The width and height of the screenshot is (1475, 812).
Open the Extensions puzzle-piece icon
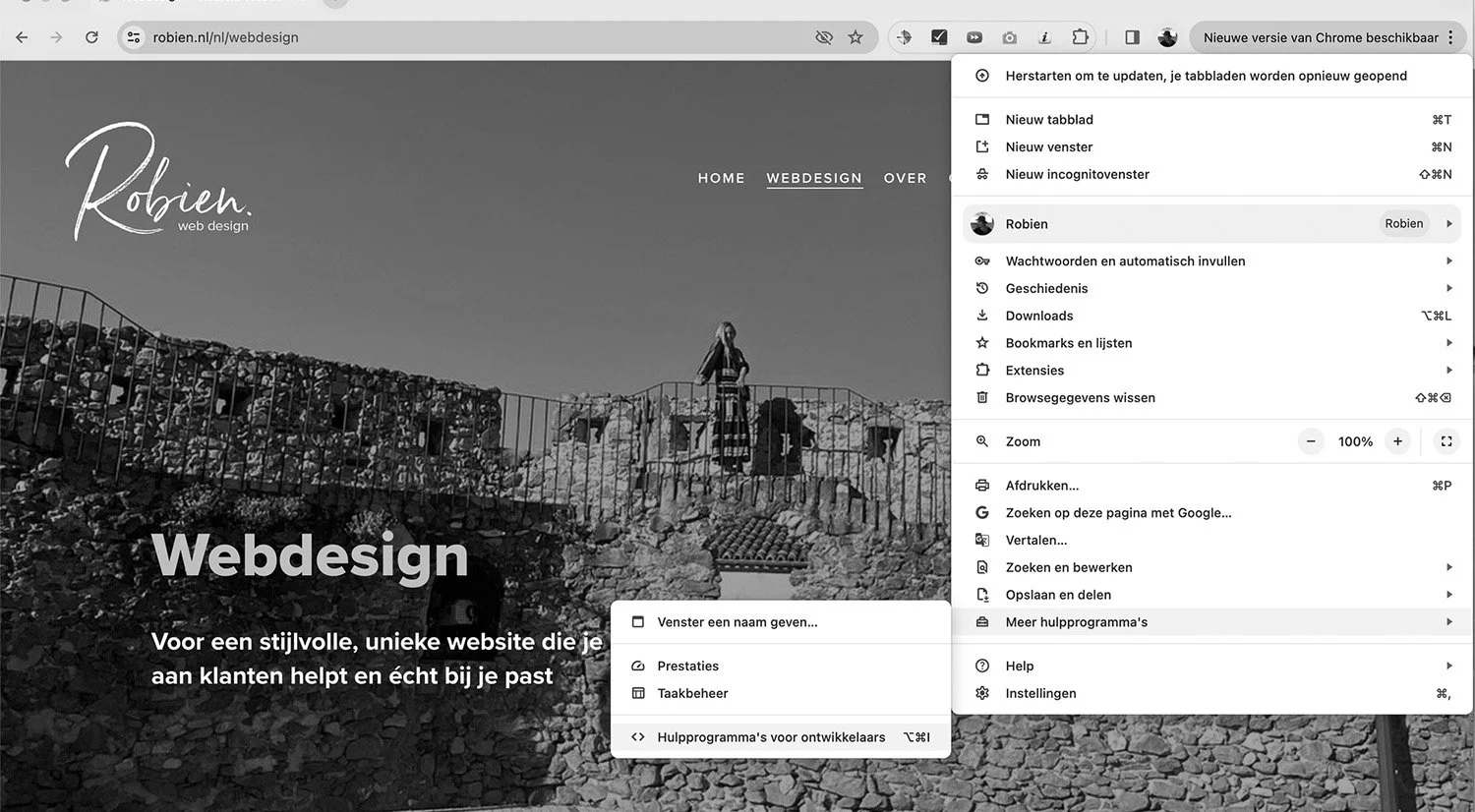[1080, 36]
